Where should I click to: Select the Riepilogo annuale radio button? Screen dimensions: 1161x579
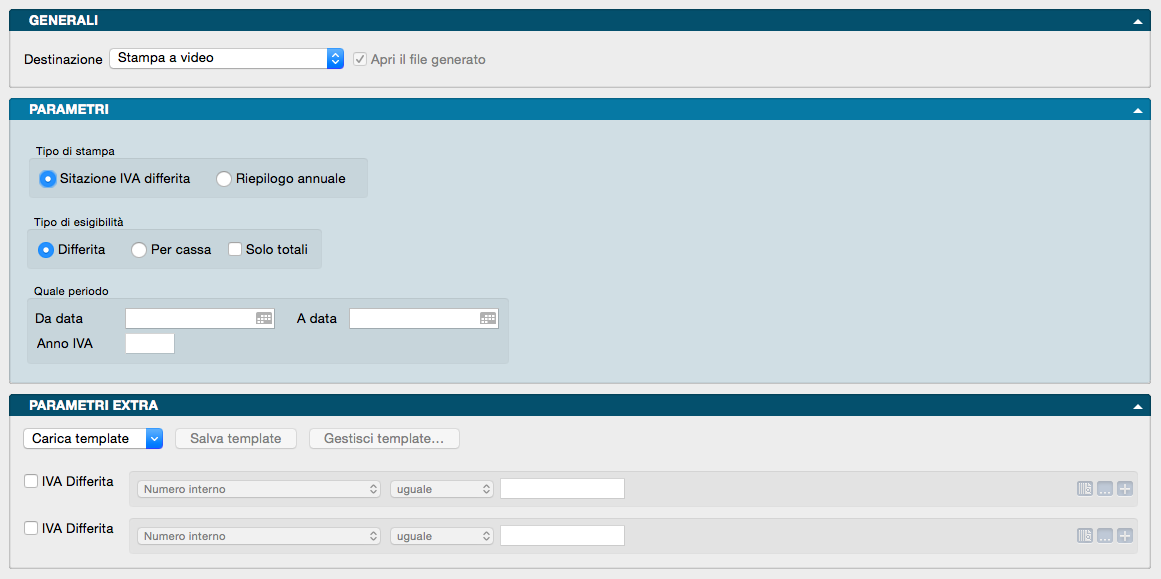pyautogui.click(x=224, y=179)
